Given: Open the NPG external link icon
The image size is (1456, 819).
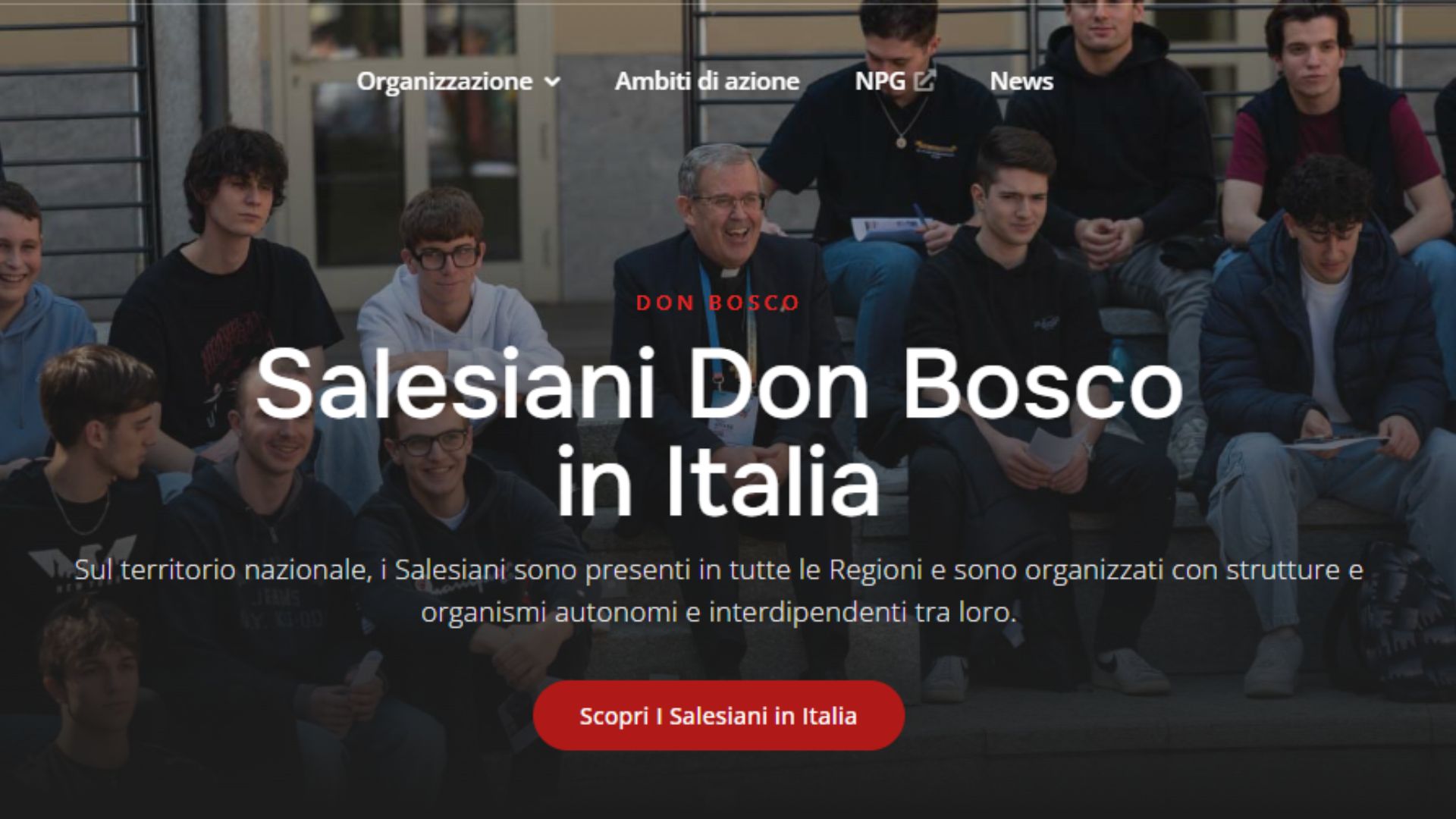Looking at the screenshot, I should (x=925, y=80).
